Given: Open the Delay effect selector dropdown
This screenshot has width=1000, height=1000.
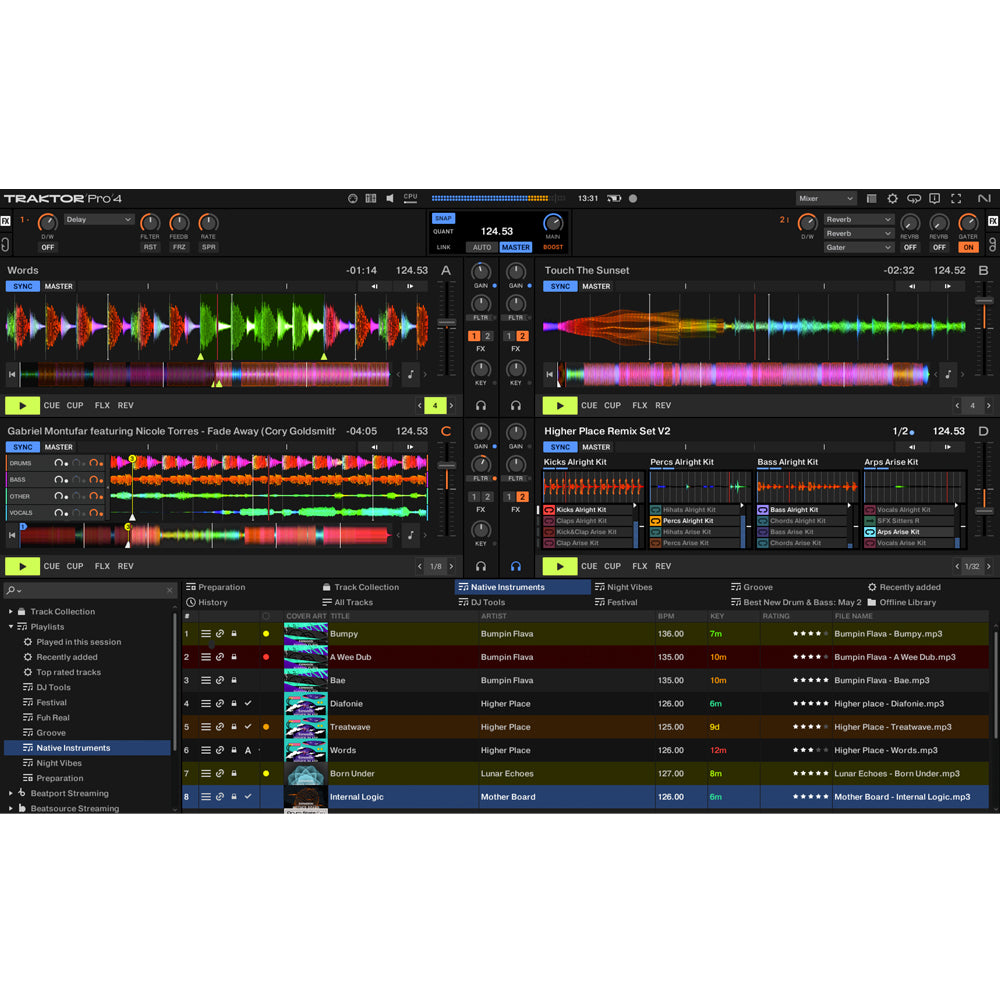Looking at the screenshot, I should (x=98, y=219).
